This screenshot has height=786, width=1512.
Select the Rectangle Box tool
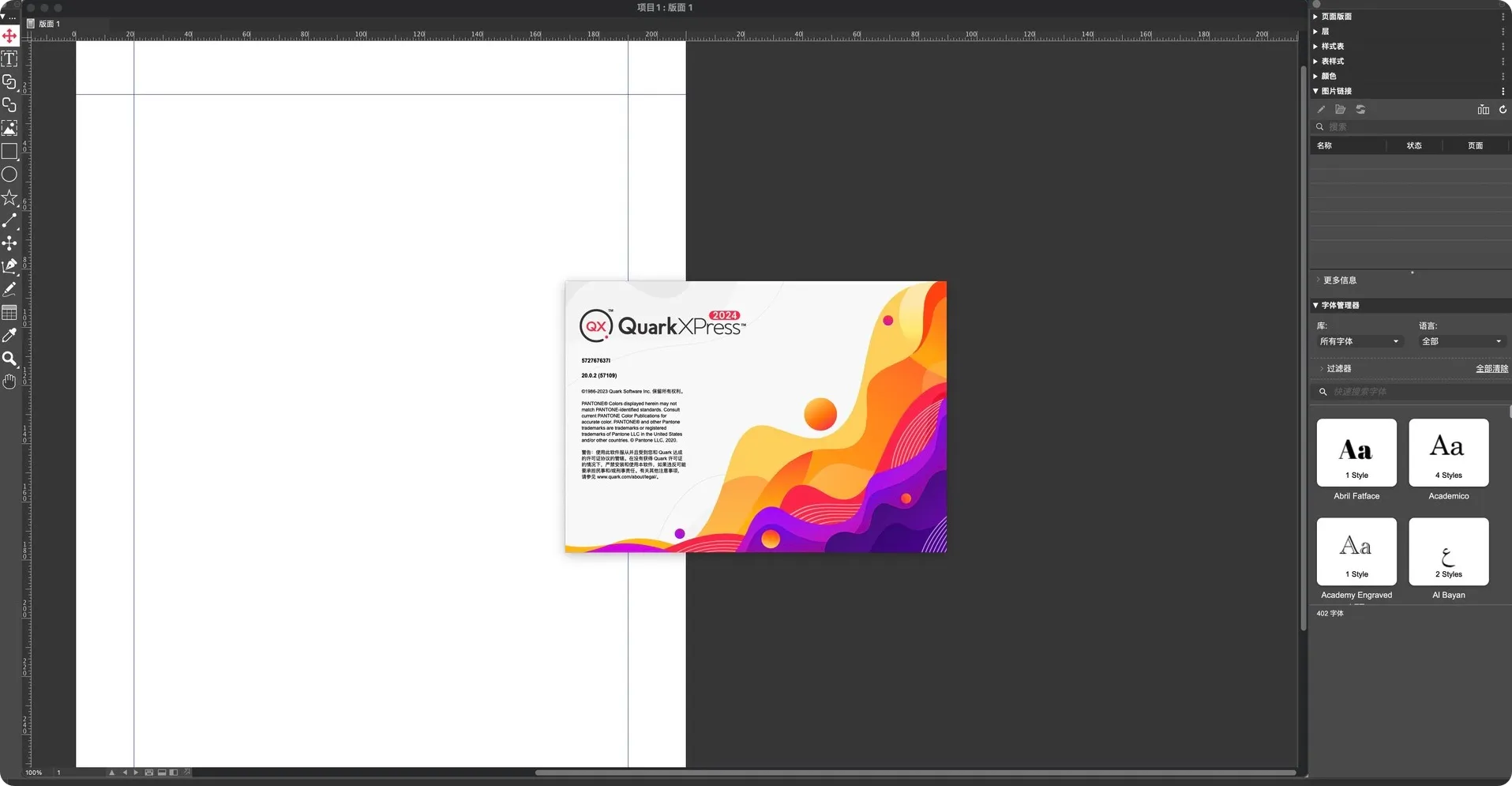point(9,151)
